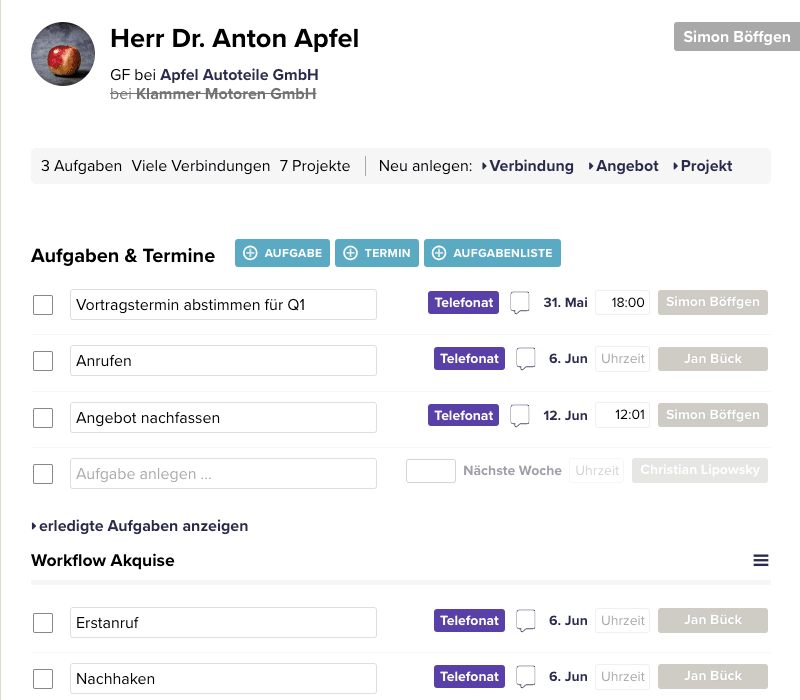The image size is (800, 700).
Task: Open comment bubble for Angebot nachfassen task
Action: pyautogui.click(x=520, y=415)
